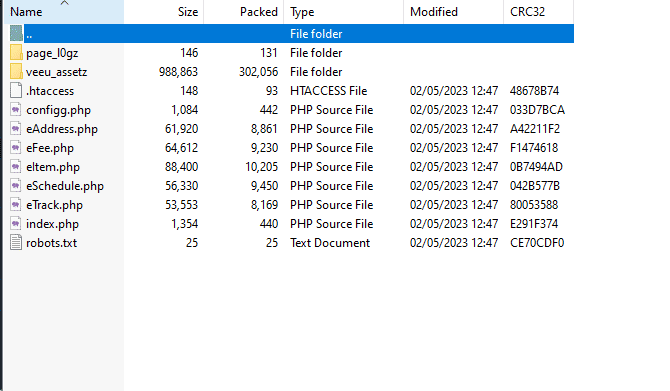Viewport: 670px width, 391px height.
Task: Click the CRC32 value 48678B74
Action: point(535,91)
